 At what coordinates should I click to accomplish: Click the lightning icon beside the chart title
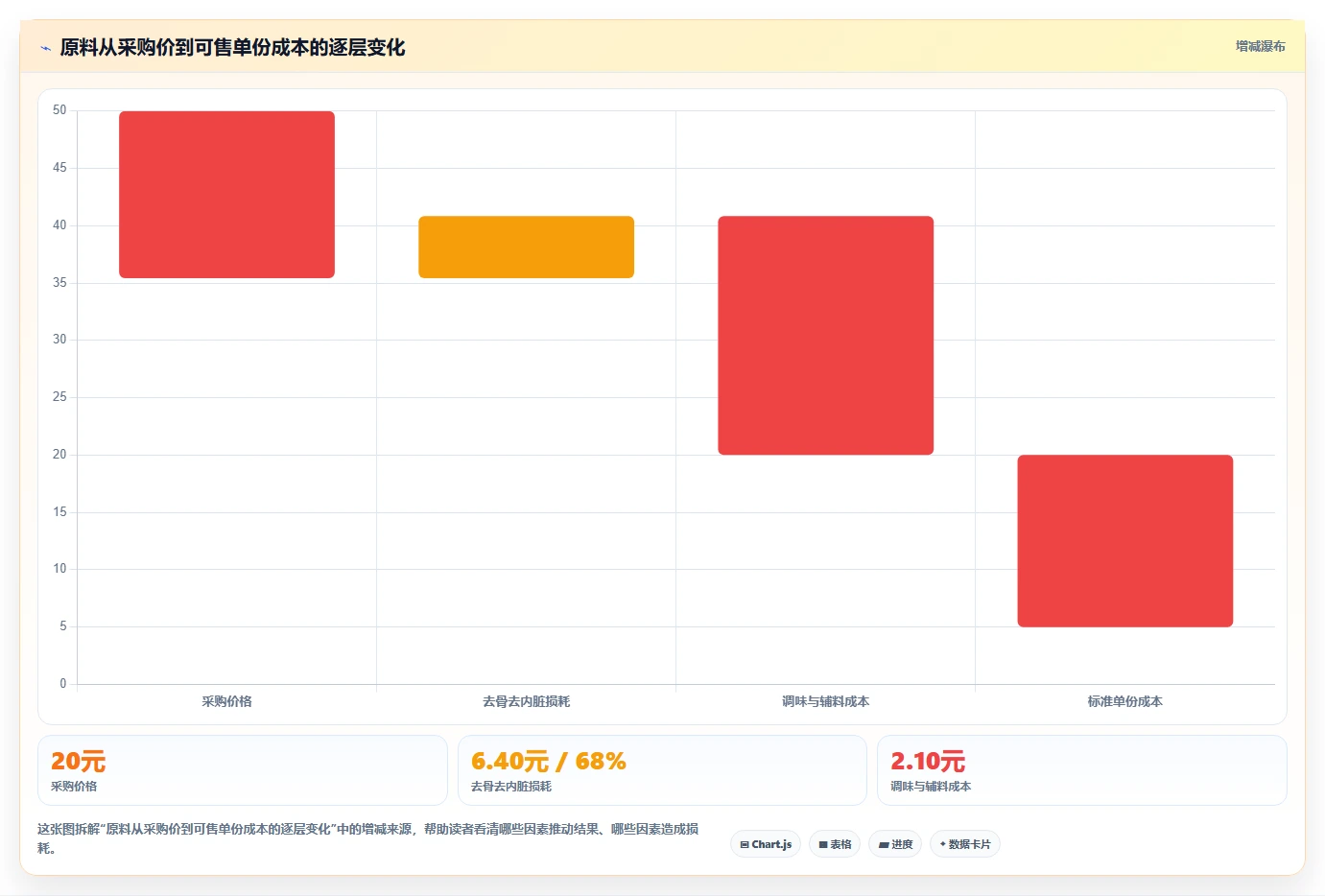coord(45,48)
